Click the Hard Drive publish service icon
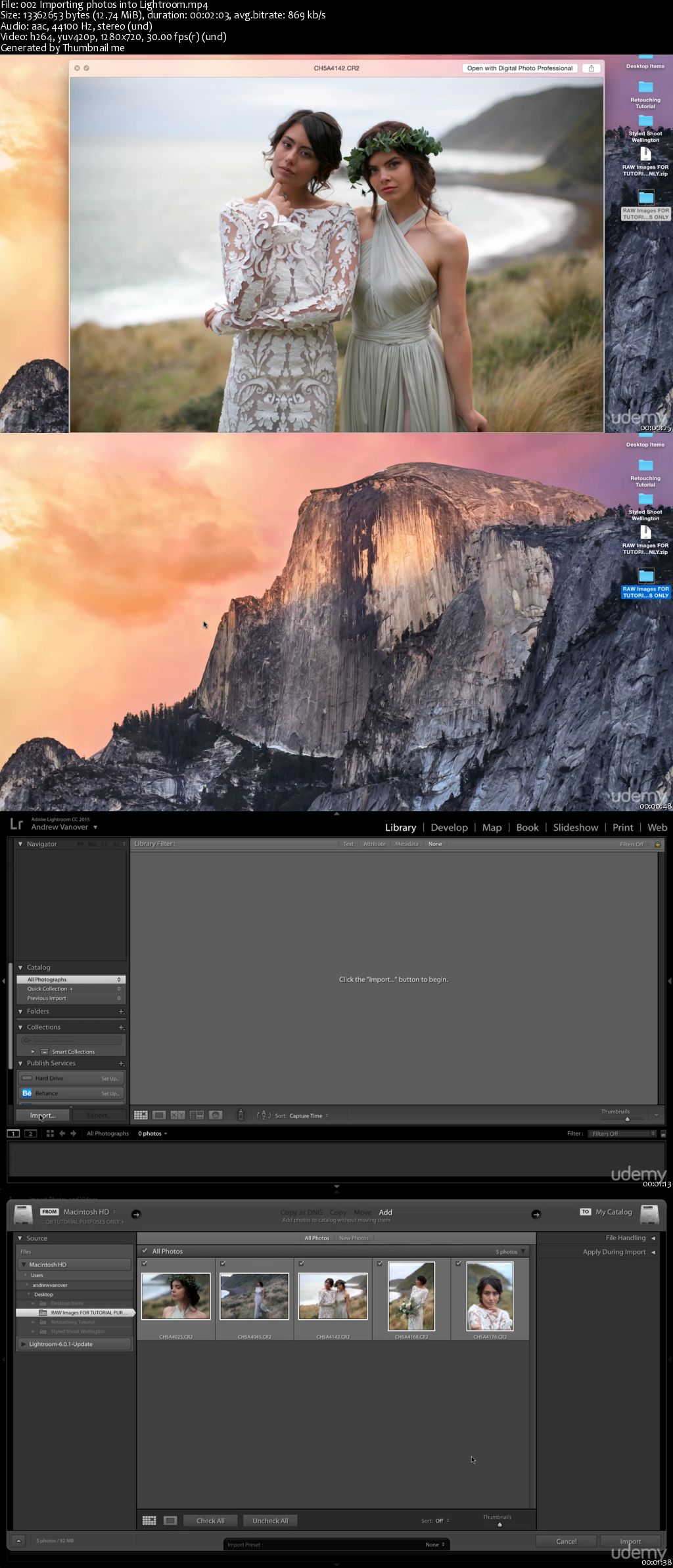Image resolution: width=673 pixels, height=1568 pixels. (27, 1078)
